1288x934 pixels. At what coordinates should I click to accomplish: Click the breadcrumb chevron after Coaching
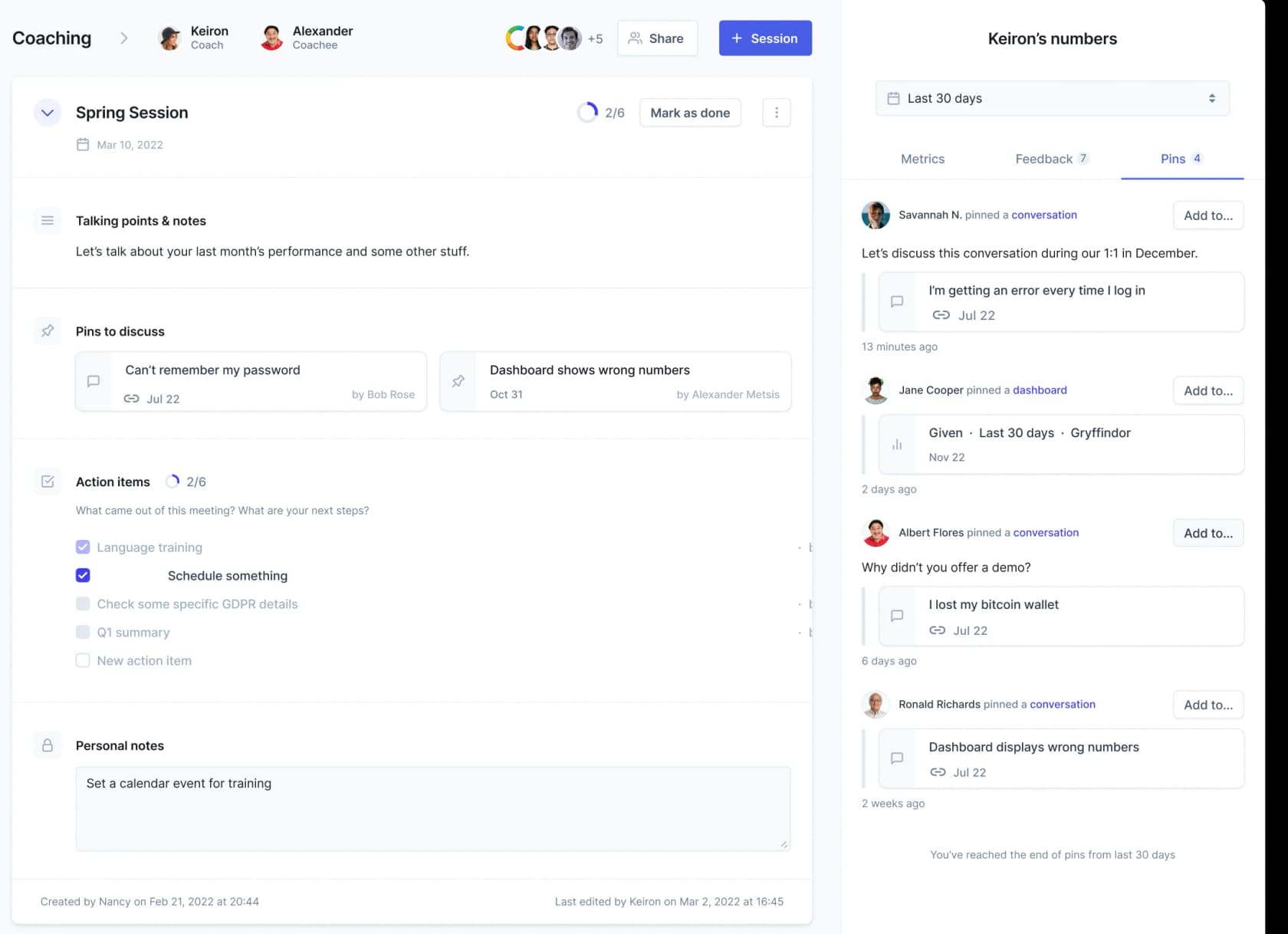[x=123, y=38]
